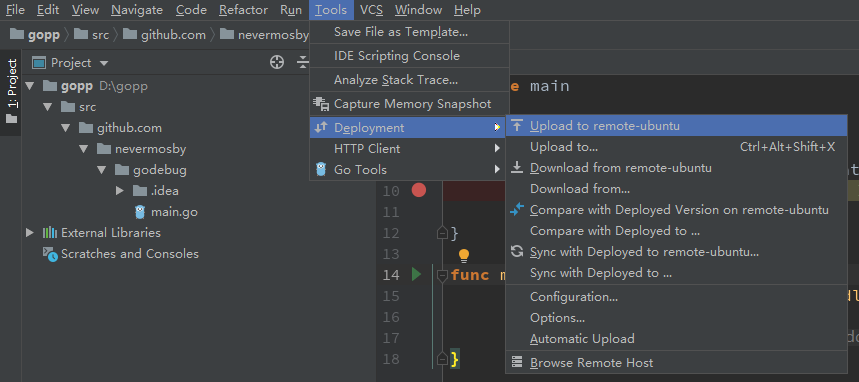Select main.go in project tree
The image size is (859, 382).
click(x=175, y=212)
